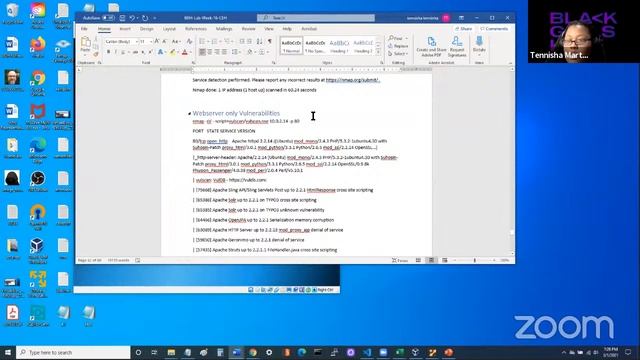
Task: Undo the last action in Word
Action: click(x=132, y=18)
